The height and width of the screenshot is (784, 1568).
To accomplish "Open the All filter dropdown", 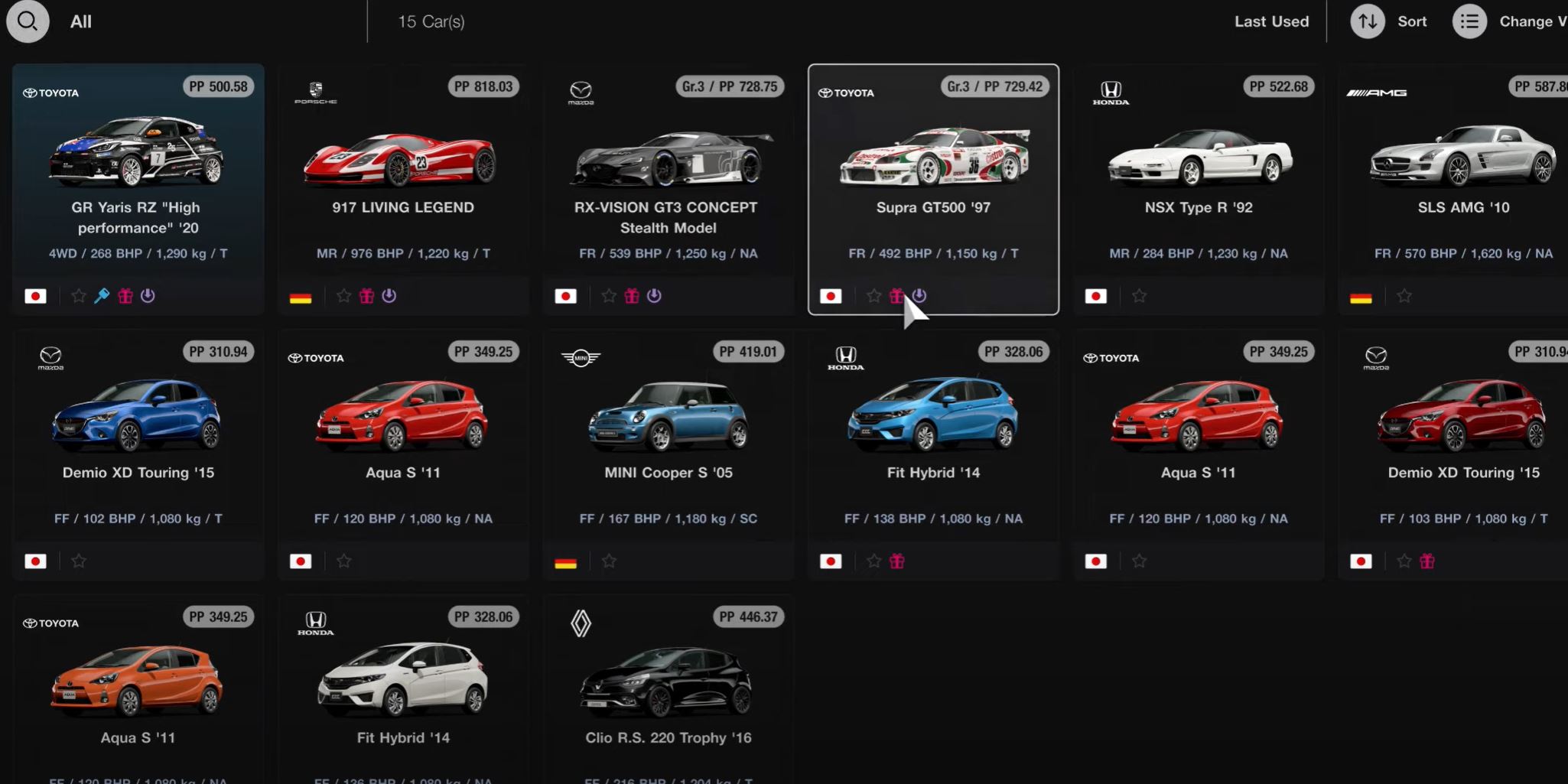I will 81,21.
